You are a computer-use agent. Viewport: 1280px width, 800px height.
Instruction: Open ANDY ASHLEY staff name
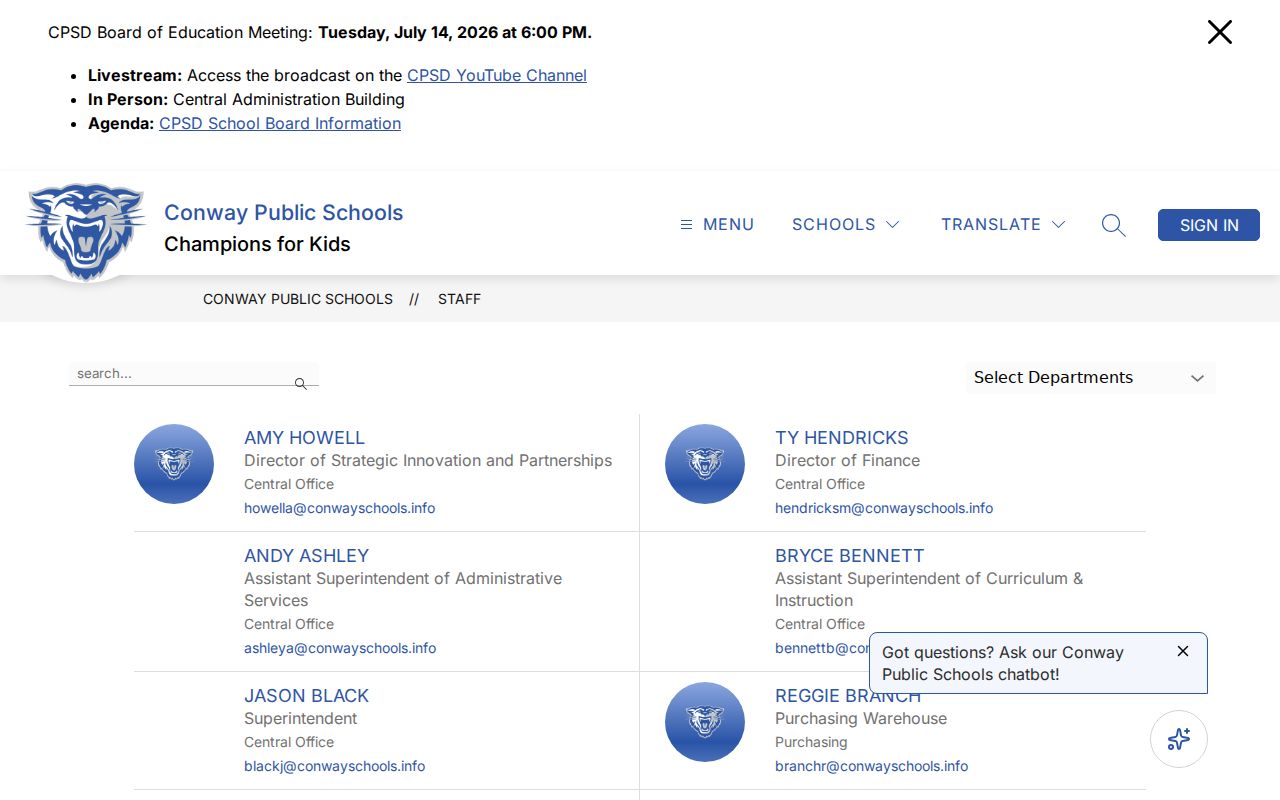click(306, 556)
